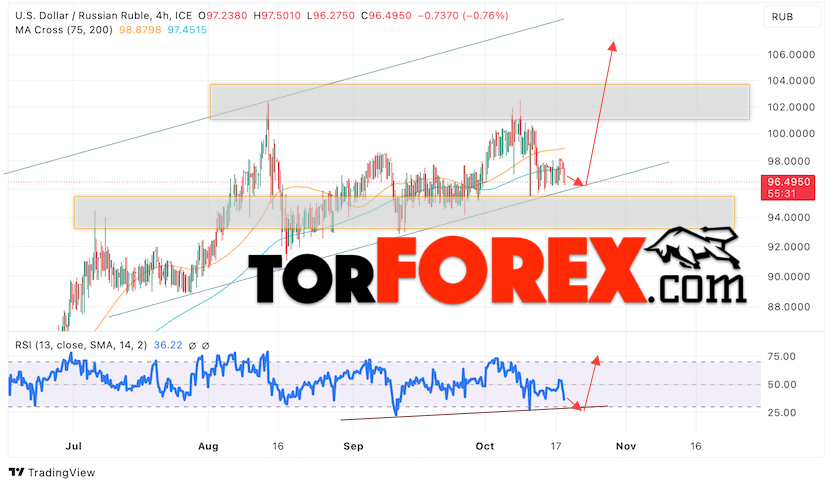Click the 100.0000 price axis label

click(791, 133)
